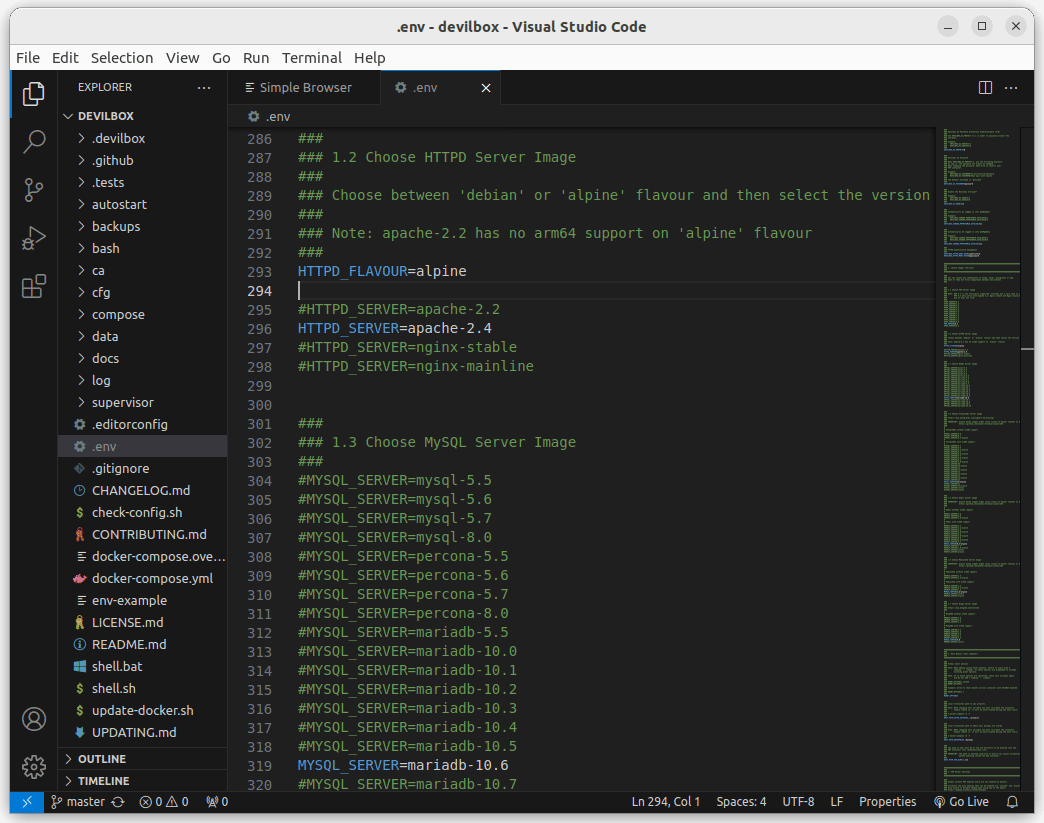Click the Accounts icon

(x=34, y=719)
